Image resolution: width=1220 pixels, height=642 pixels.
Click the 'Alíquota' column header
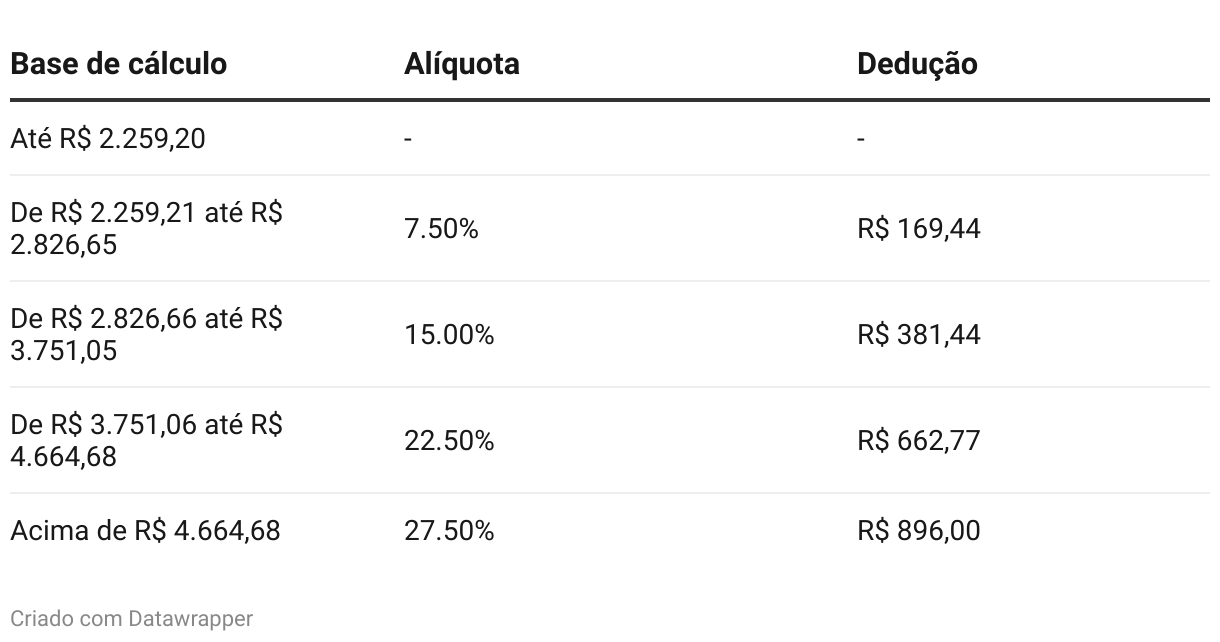pos(461,64)
